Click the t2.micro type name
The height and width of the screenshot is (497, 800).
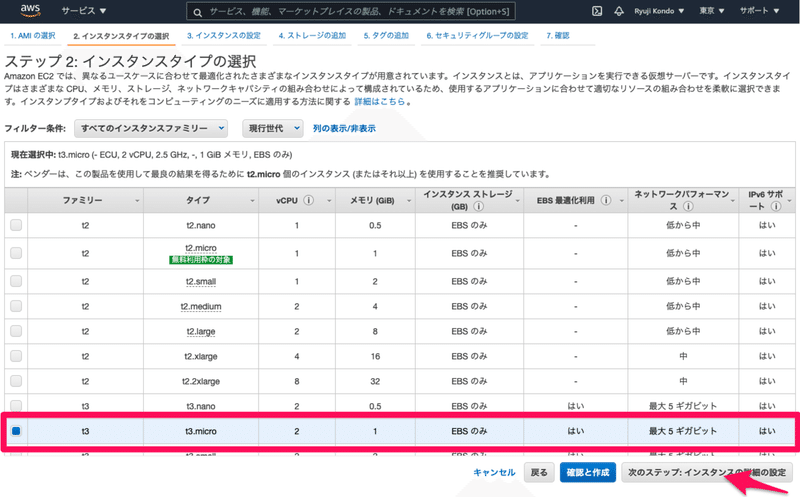pyautogui.click(x=201, y=248)
